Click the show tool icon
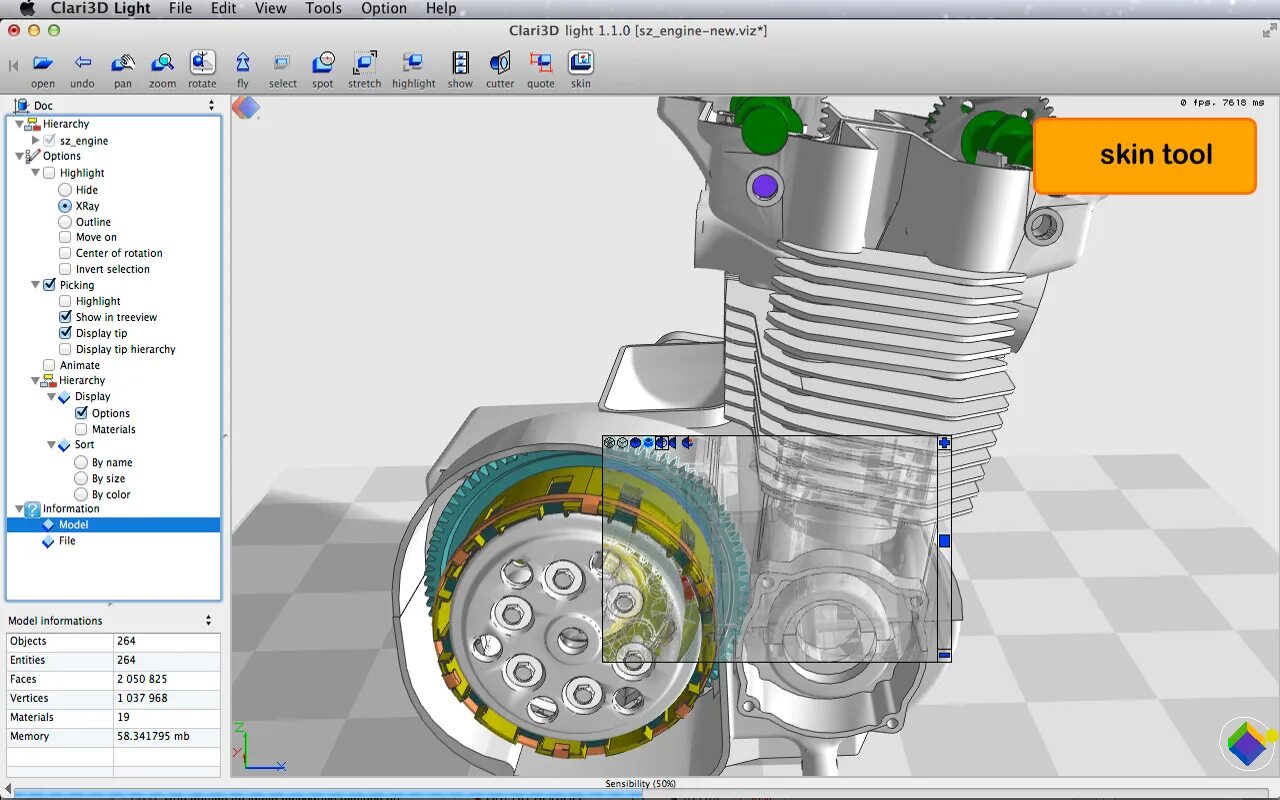 [460, 64]
